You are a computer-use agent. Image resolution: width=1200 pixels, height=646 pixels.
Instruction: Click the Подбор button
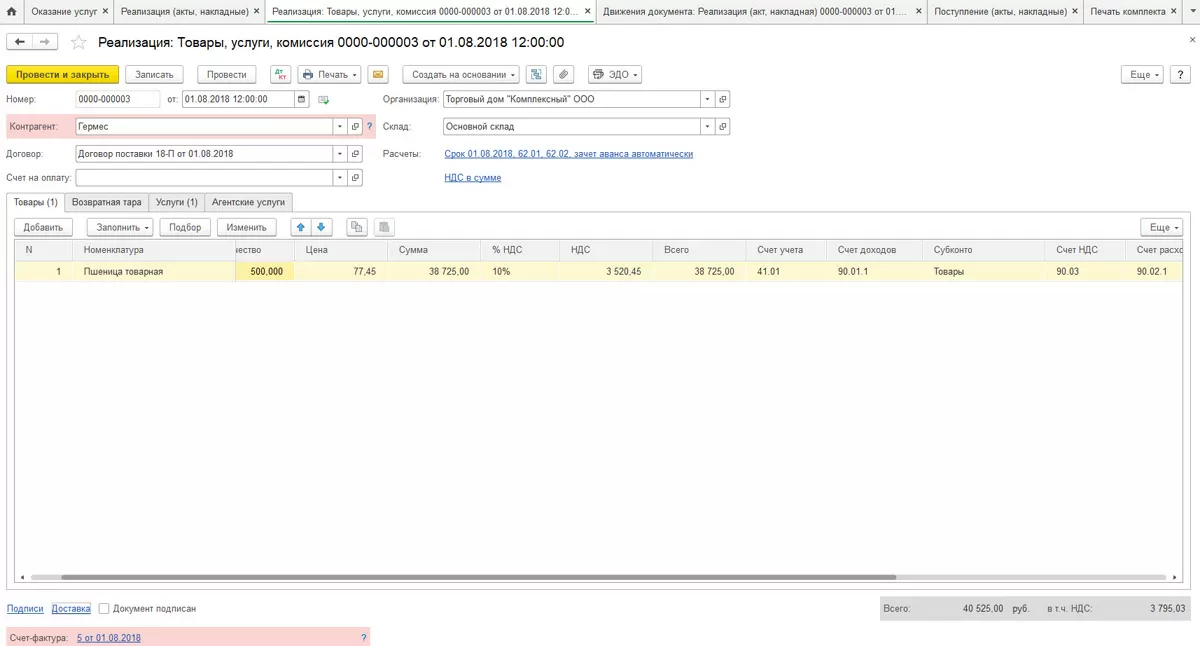click(185, 227)
